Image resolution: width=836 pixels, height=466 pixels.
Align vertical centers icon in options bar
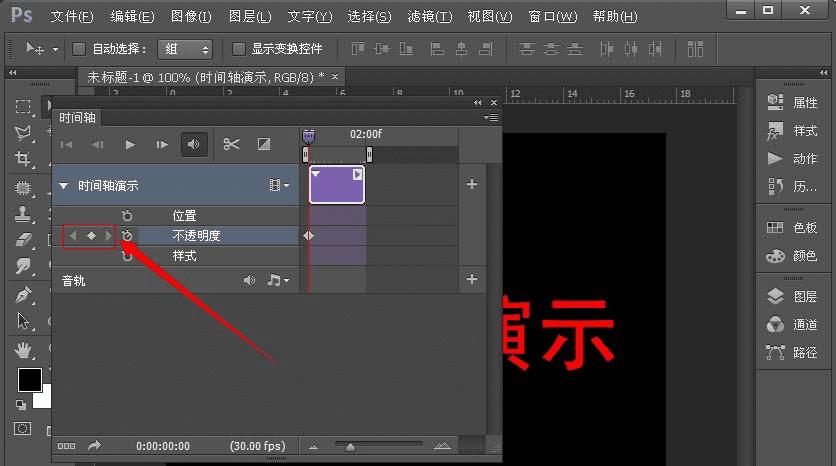click(382, 49)
